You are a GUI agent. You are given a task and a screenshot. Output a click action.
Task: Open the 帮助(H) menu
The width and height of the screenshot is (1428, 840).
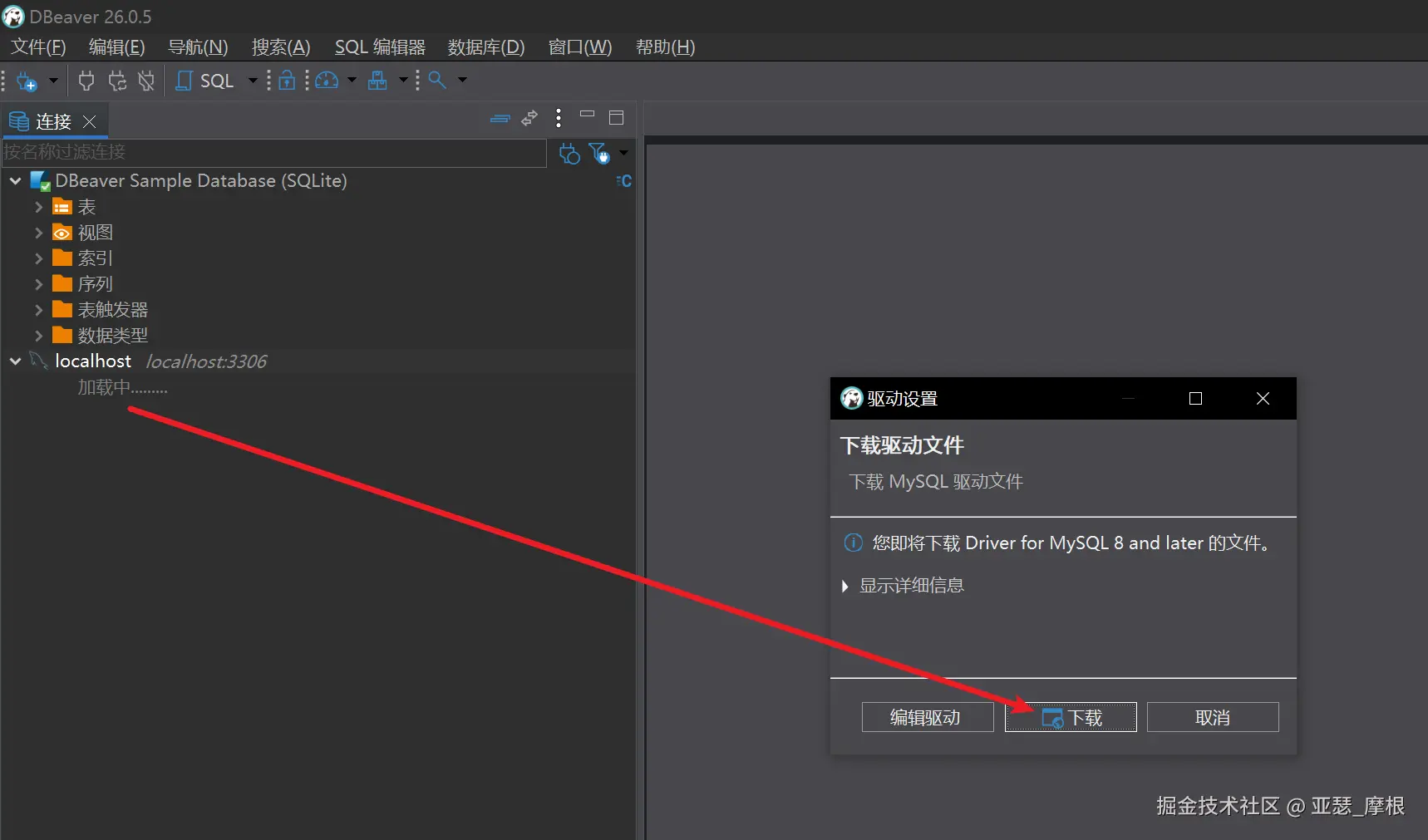(x=665, y=47)
